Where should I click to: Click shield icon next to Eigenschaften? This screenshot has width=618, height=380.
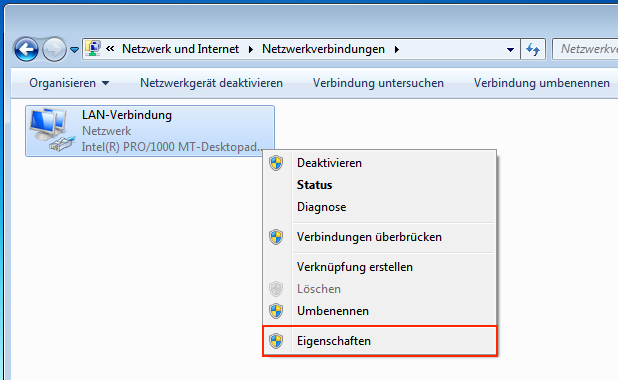(x=276, y=341)
